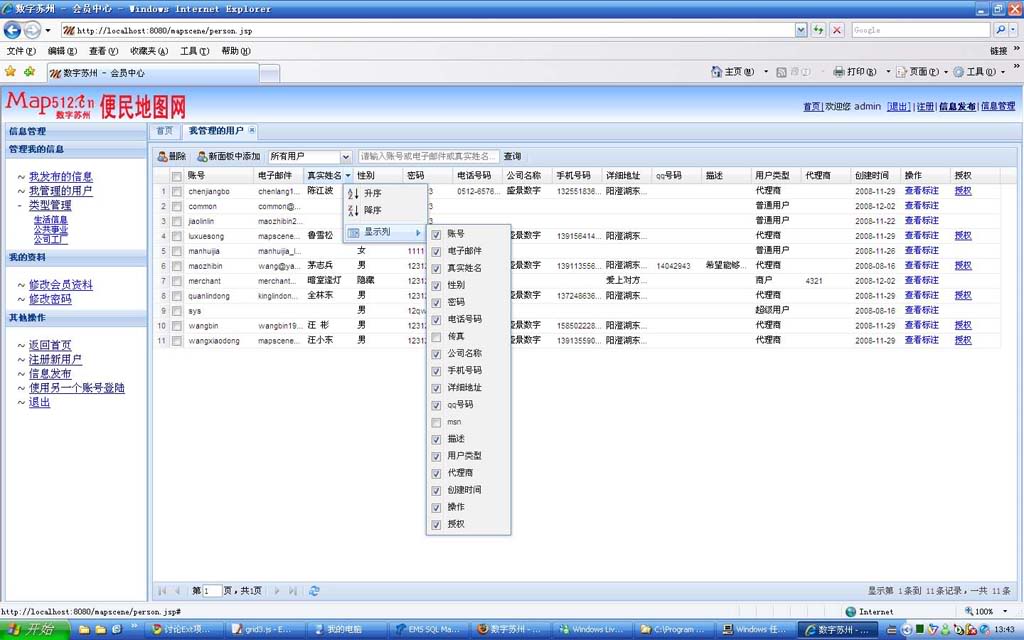1024x640 pixels.
Task: Click the grid refresh icon in paging bar
Action: (314, 590)
